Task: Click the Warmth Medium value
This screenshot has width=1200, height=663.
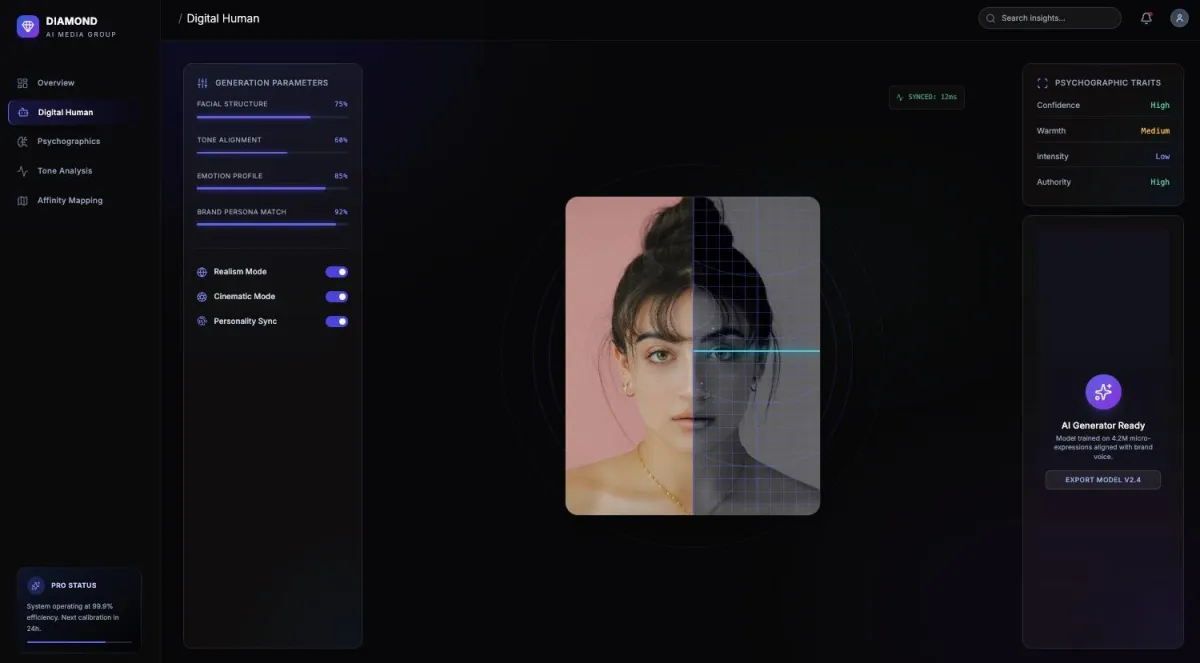Action: pyautogui.click(x=1155, y=131)
